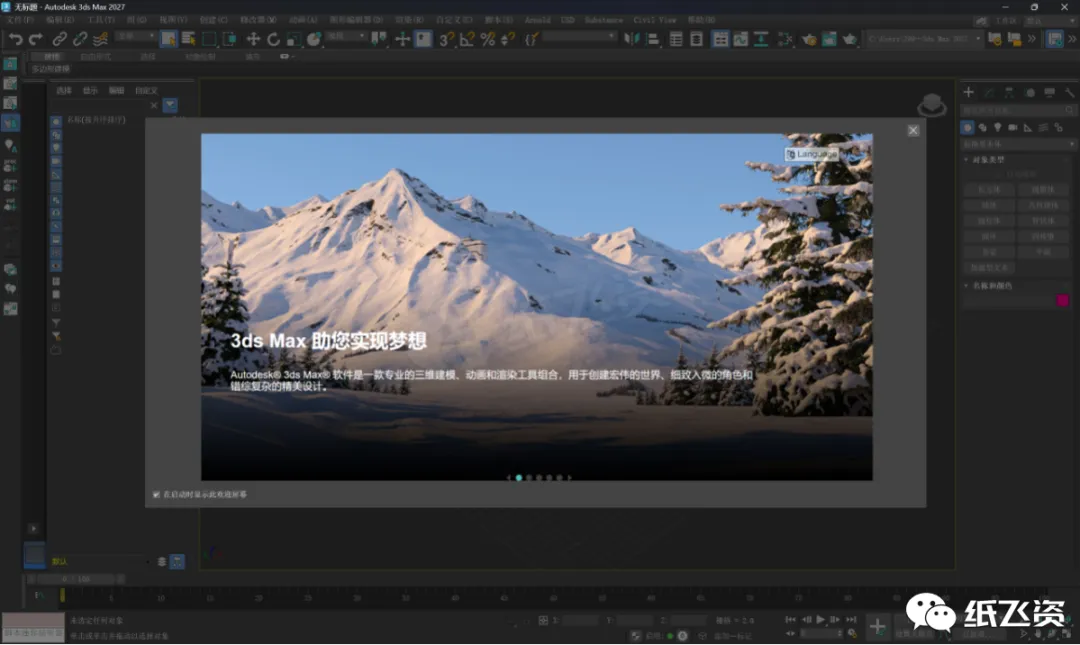Screen dimensions: 1080x645
Task: Toggle Angle Snap on main toolbar
Action: click(x=466, y=39)
